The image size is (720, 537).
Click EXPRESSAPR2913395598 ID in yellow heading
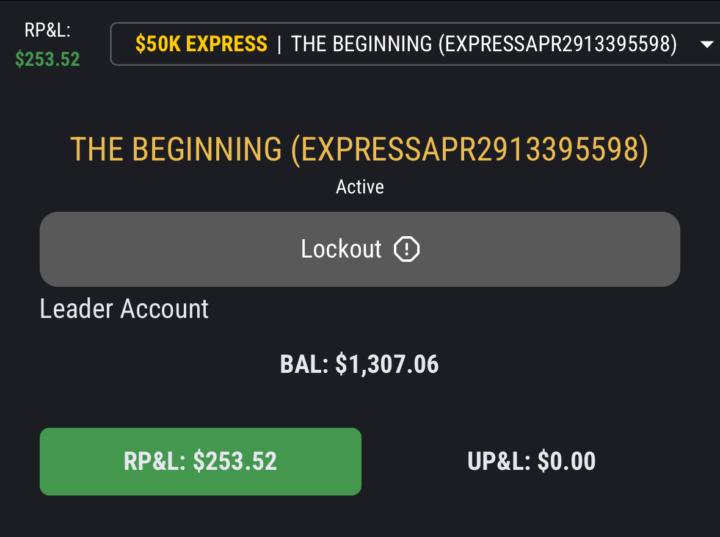(x=468, y=150)
